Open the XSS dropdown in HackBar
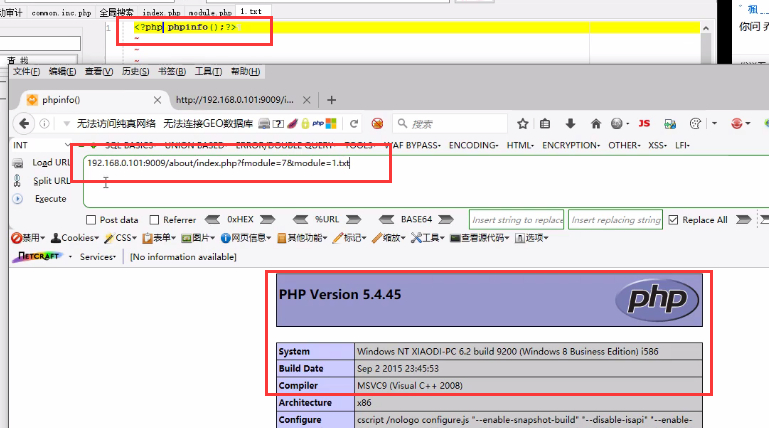769x428 pixels. (x=657, y=145)
